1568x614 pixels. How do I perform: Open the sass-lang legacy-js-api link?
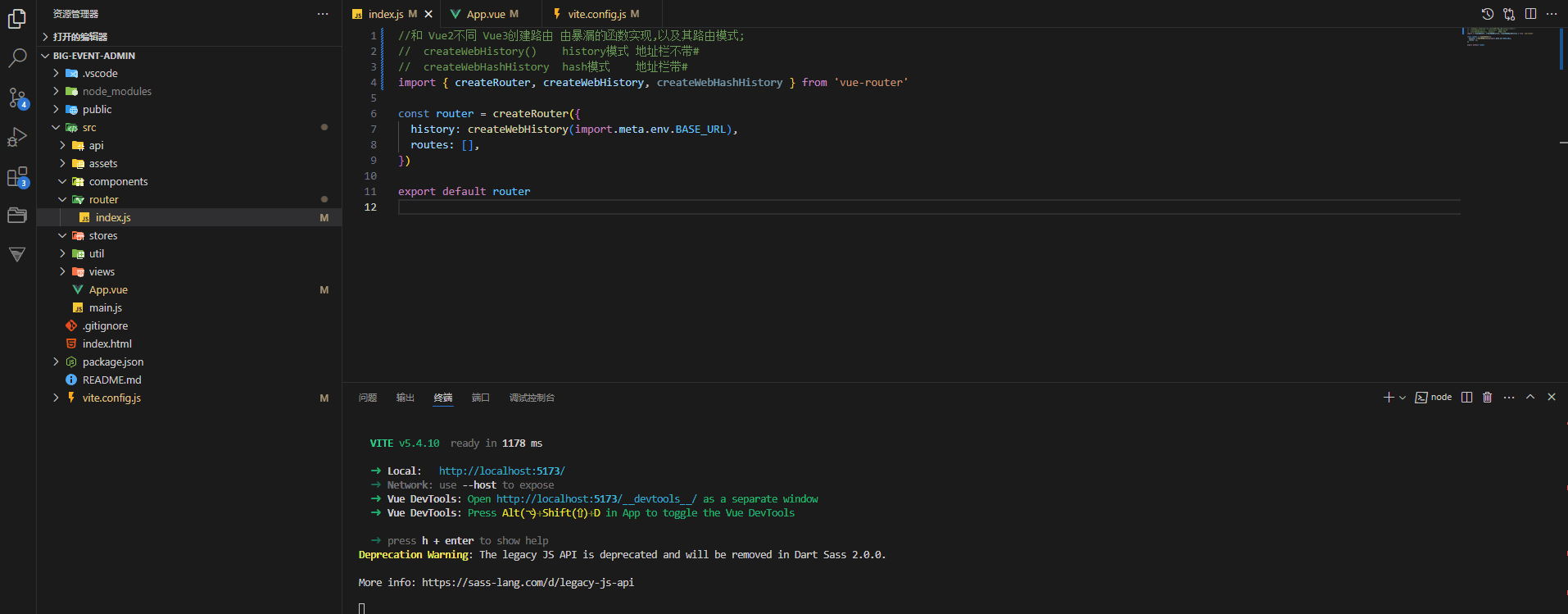coord(528,583)
